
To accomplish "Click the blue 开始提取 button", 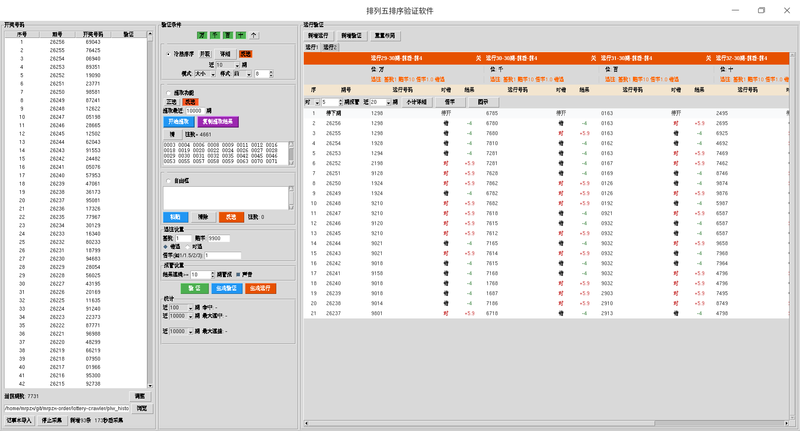I will point(179,121).
